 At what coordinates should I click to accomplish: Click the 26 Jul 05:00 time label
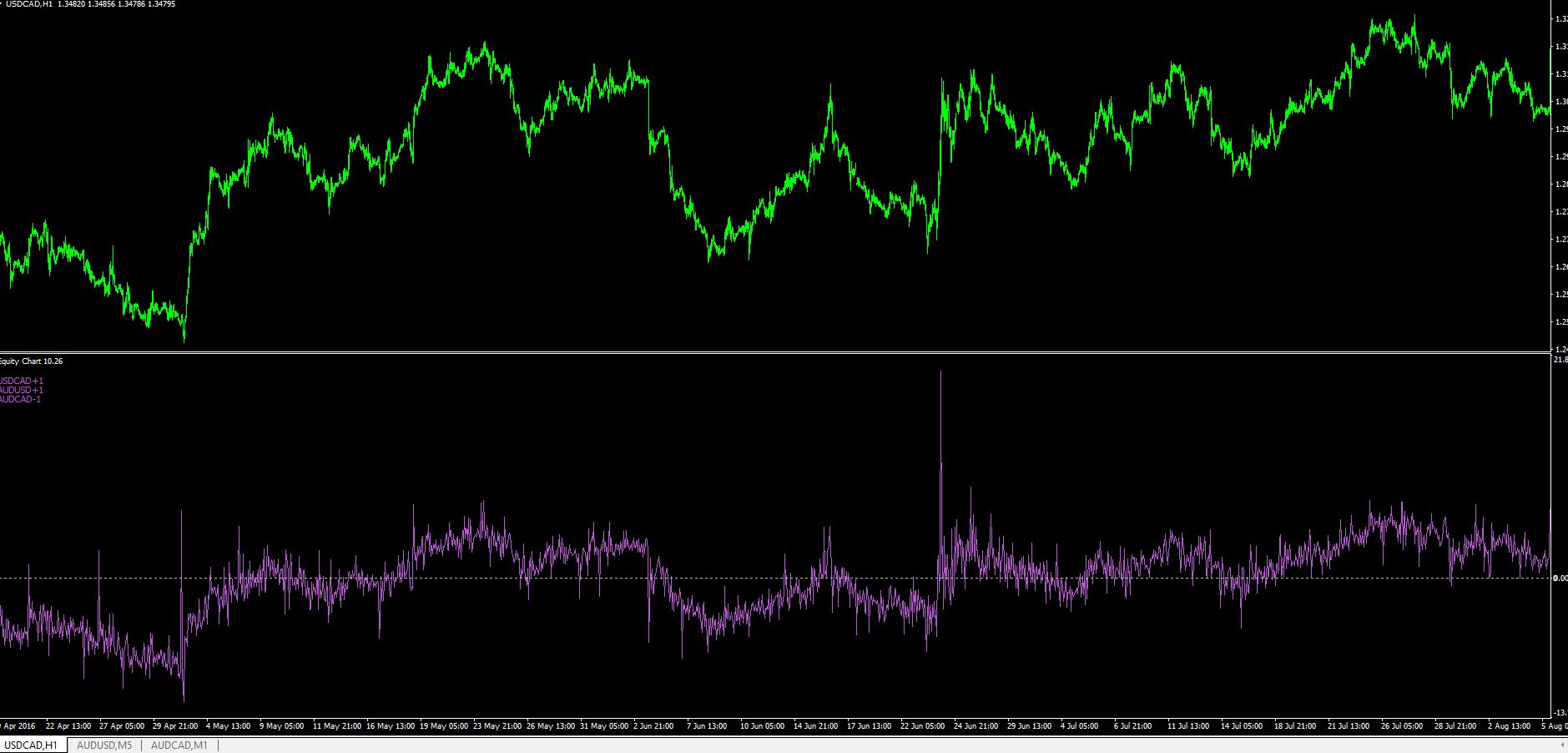click(x=1403, y=725)
